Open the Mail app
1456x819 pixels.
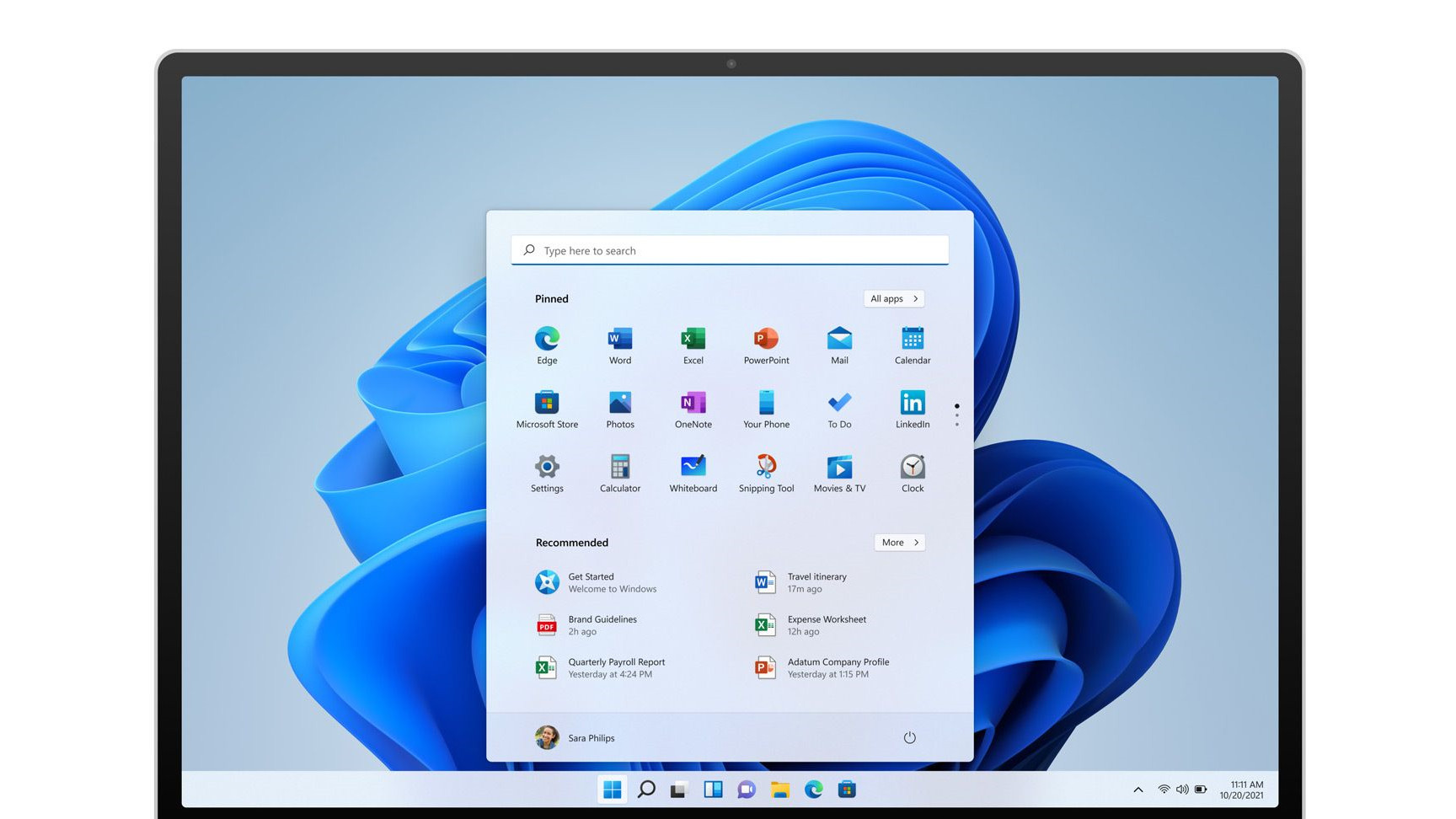[x=839, y=345]
